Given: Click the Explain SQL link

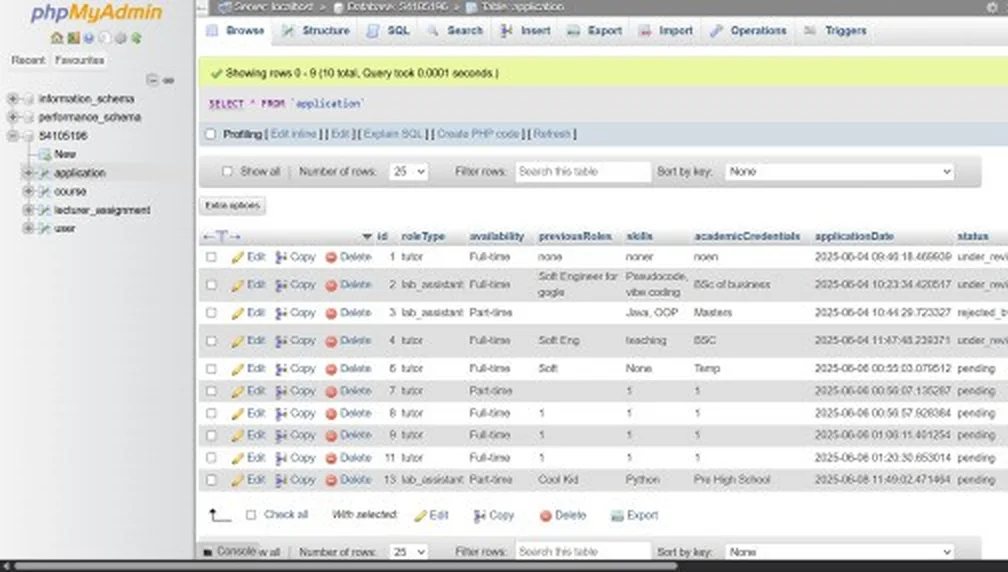Looking at the screenshot, I should tap(393, 134).
